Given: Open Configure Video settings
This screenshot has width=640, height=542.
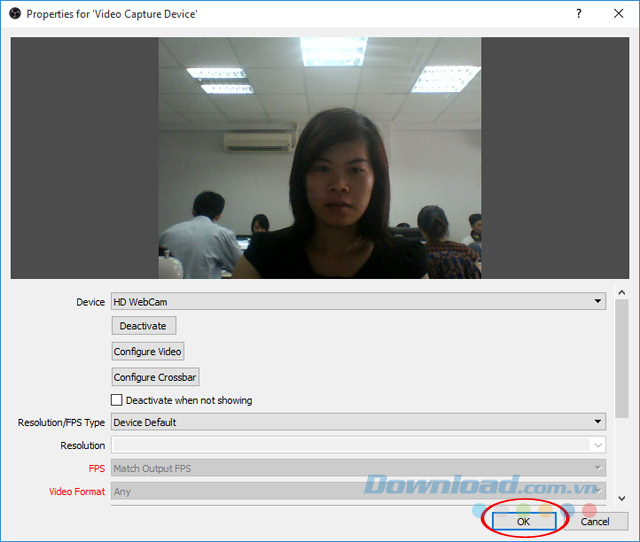Looking at the screenshot, I should click(148, 351).
